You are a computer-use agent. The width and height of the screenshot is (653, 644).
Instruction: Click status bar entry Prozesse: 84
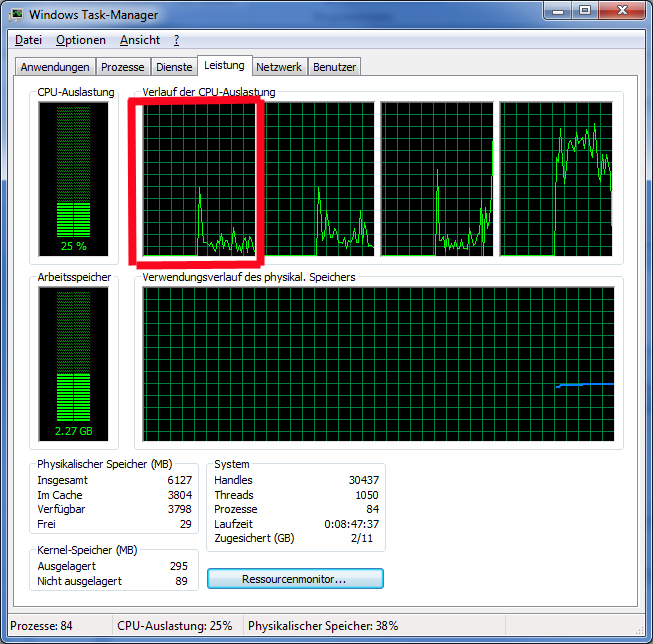[41, 626]
